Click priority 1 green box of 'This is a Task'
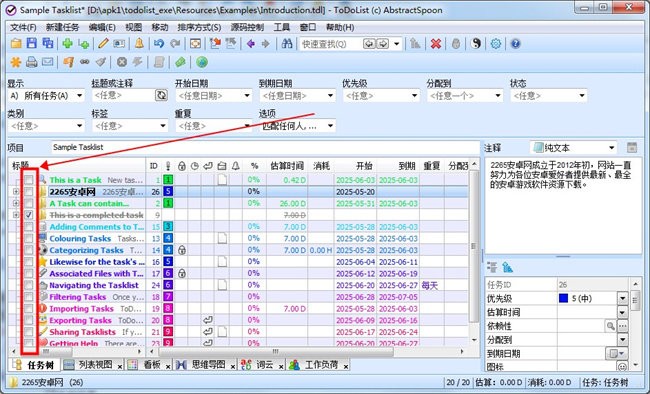This screenshot has height=394, width=650. 167,180
